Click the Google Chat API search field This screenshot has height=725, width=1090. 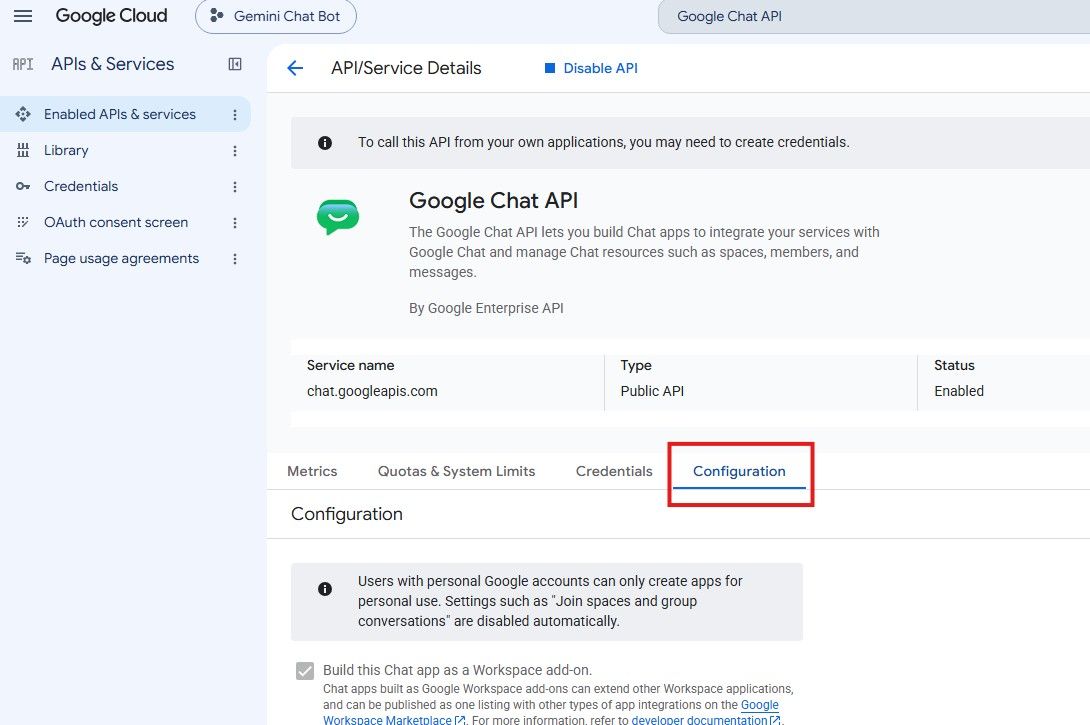874,16
